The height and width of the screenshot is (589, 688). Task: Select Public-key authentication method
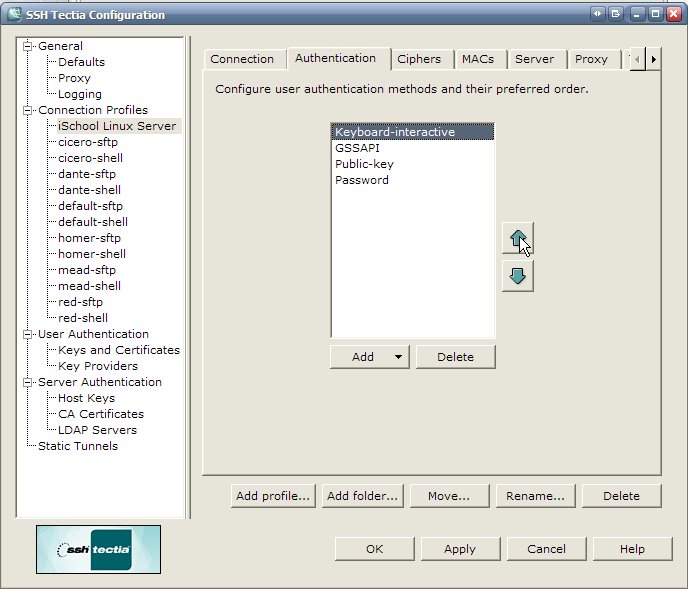(x=413, y=164)
